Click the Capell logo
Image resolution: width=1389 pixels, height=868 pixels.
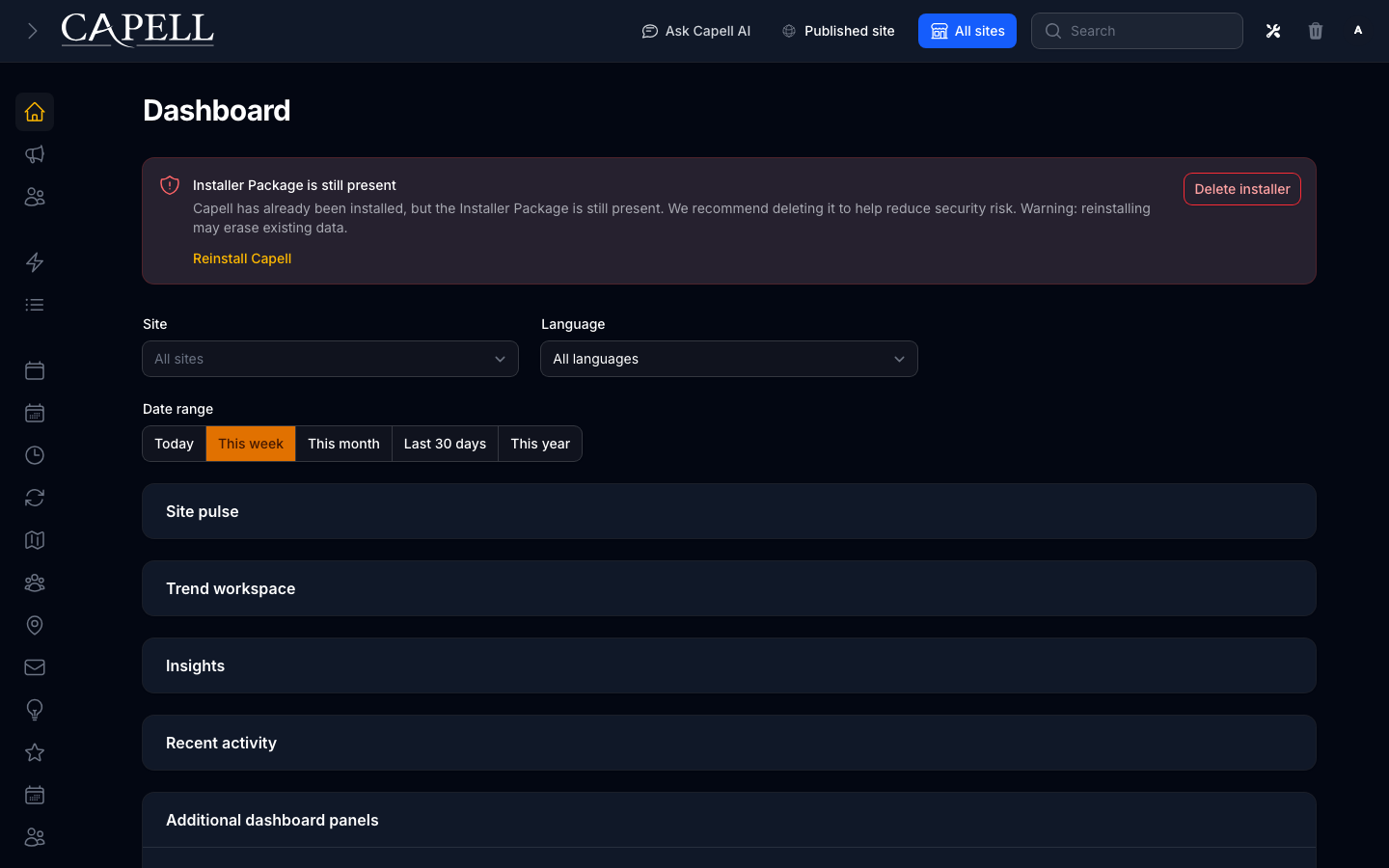click(137, 30)
